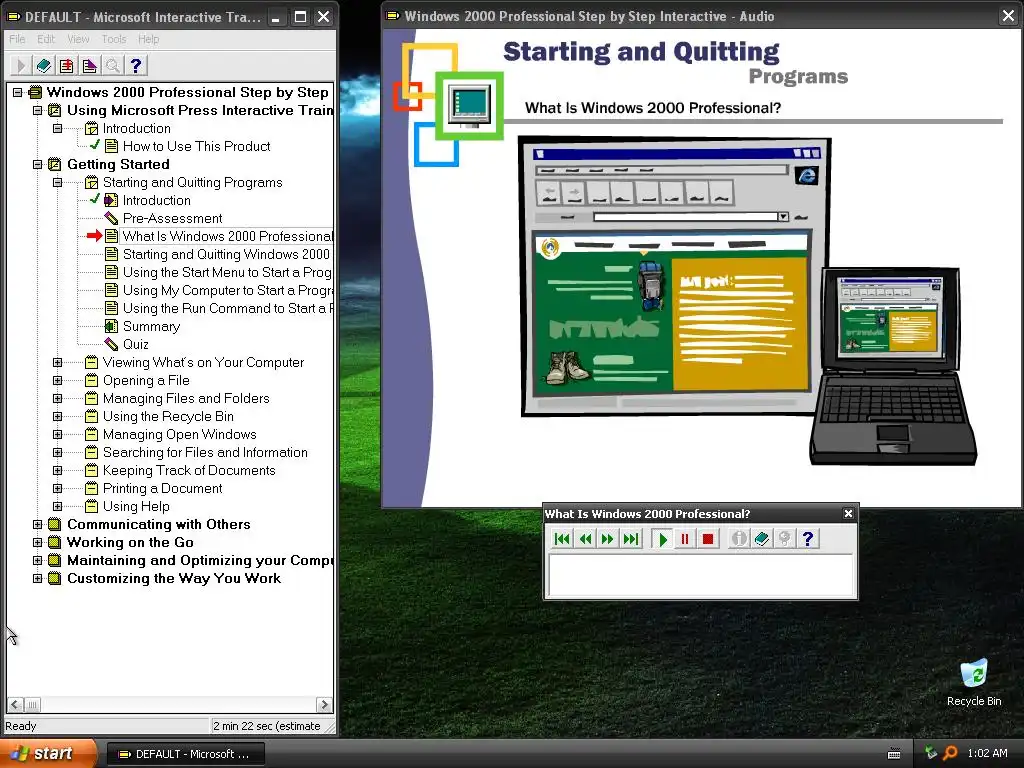Image resolution: width=1024 pixels, height=768 pixels.
Task: Select the Printing a Document lesson
Action: tap(162, 488)
